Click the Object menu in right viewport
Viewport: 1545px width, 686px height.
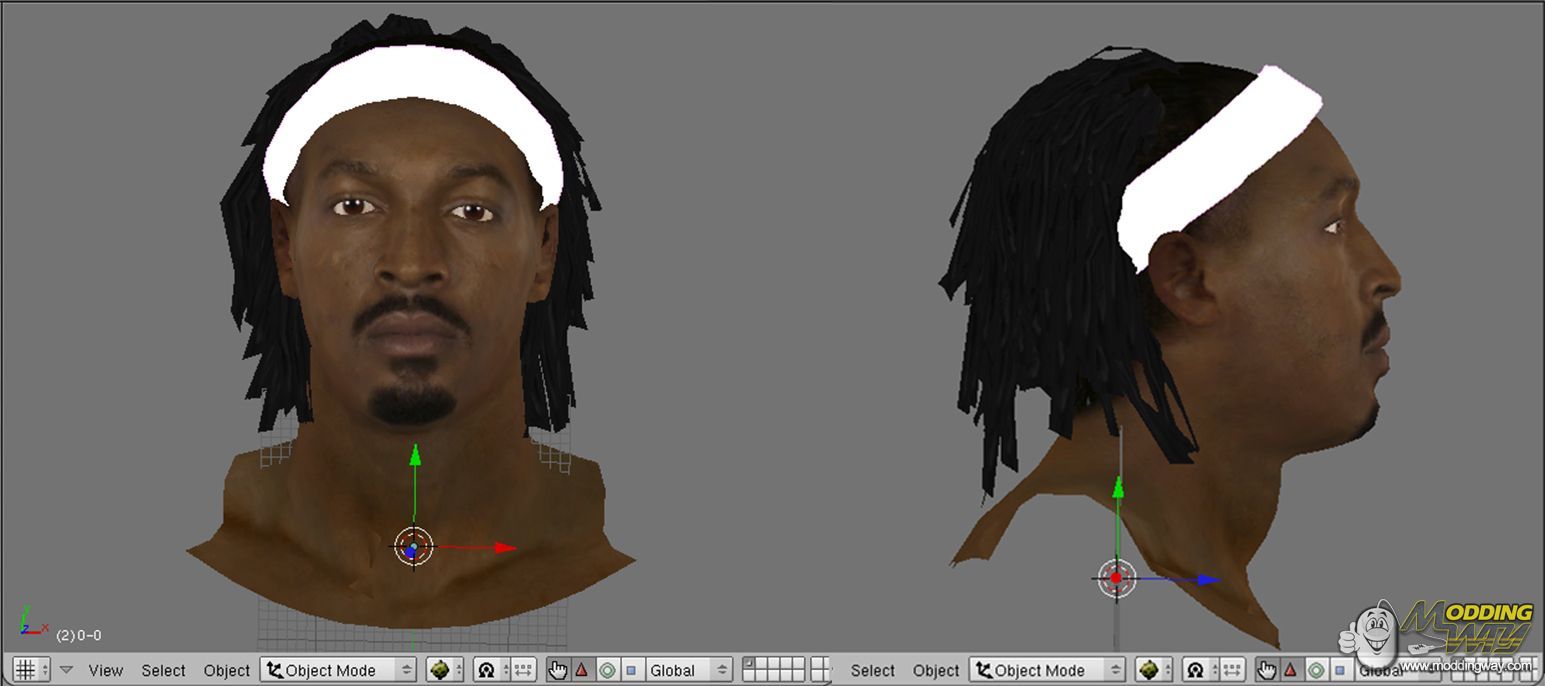935,670
